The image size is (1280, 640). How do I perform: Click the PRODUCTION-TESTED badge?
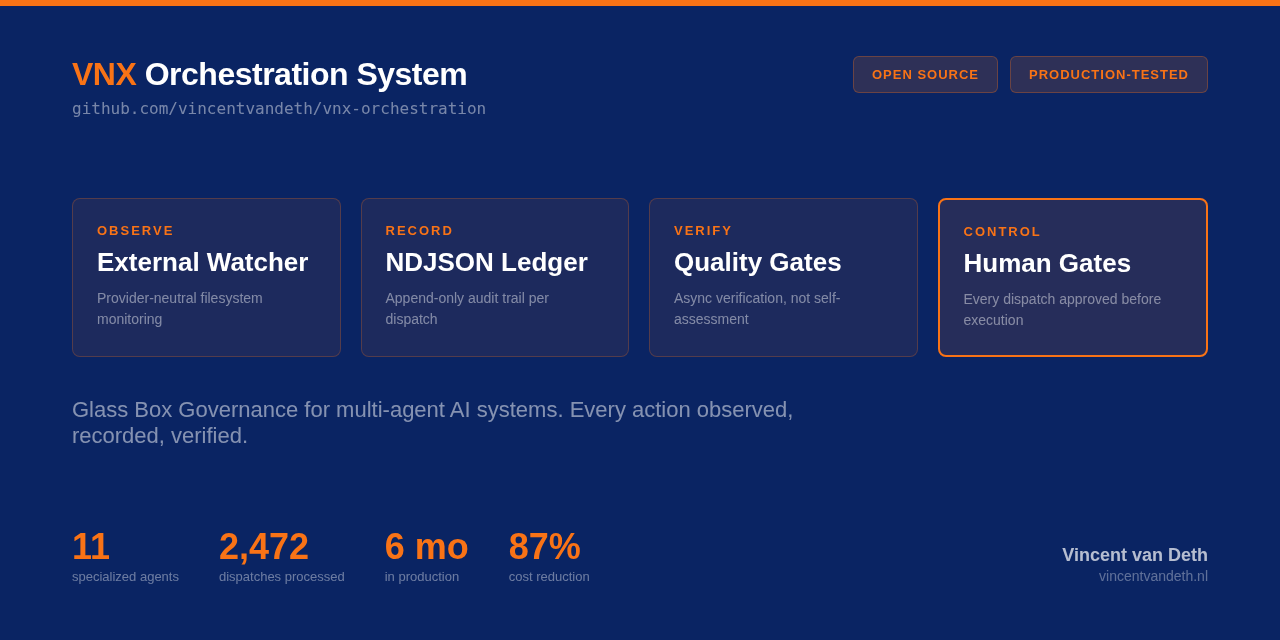(1108, 75)
